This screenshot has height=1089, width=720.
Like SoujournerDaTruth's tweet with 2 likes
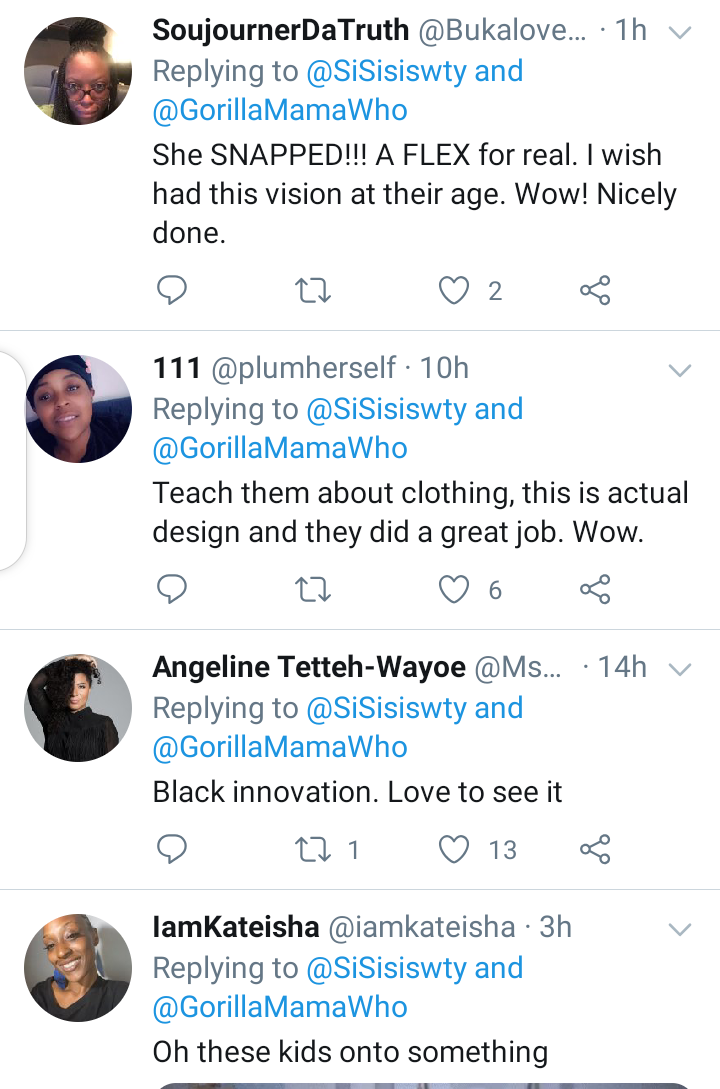pos(454,291)
